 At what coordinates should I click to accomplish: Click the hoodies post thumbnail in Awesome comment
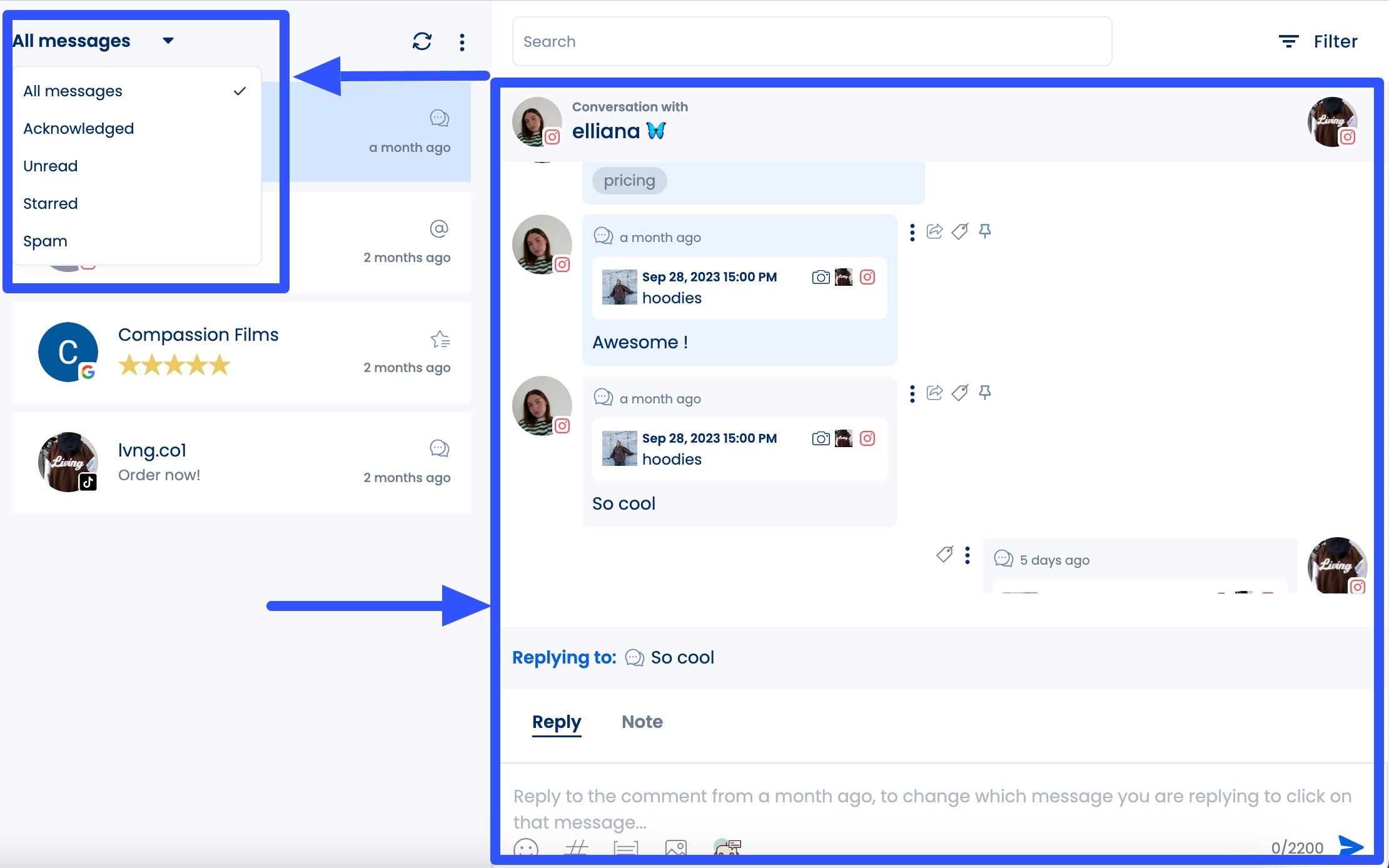tap(619, 287)
